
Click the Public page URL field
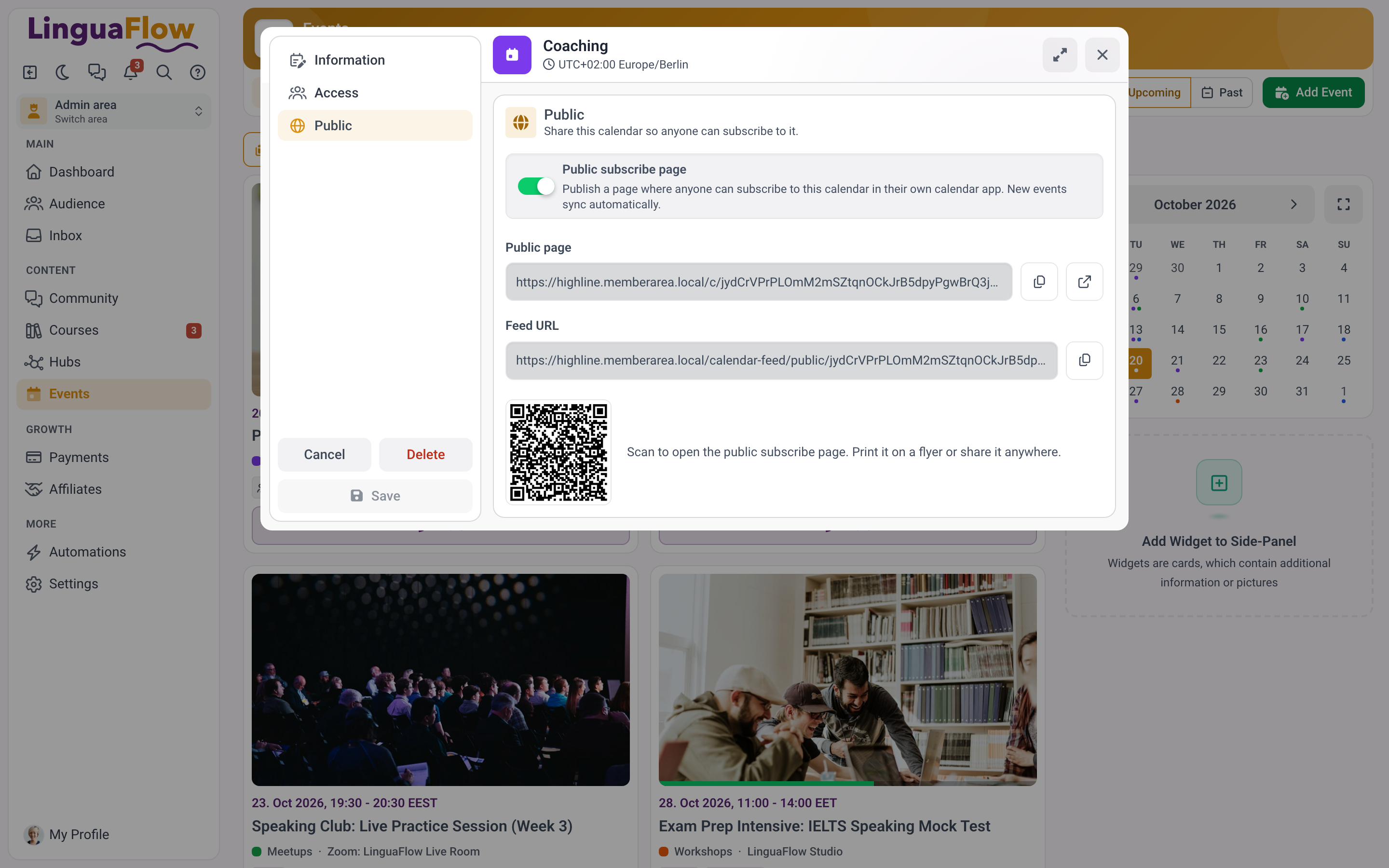759,282
